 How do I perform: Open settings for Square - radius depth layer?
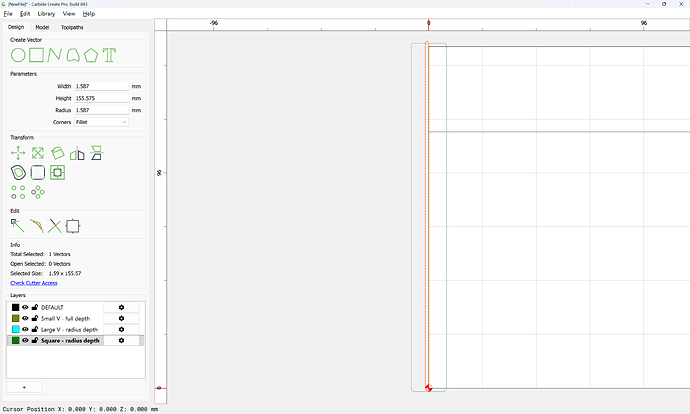[121, 341]
